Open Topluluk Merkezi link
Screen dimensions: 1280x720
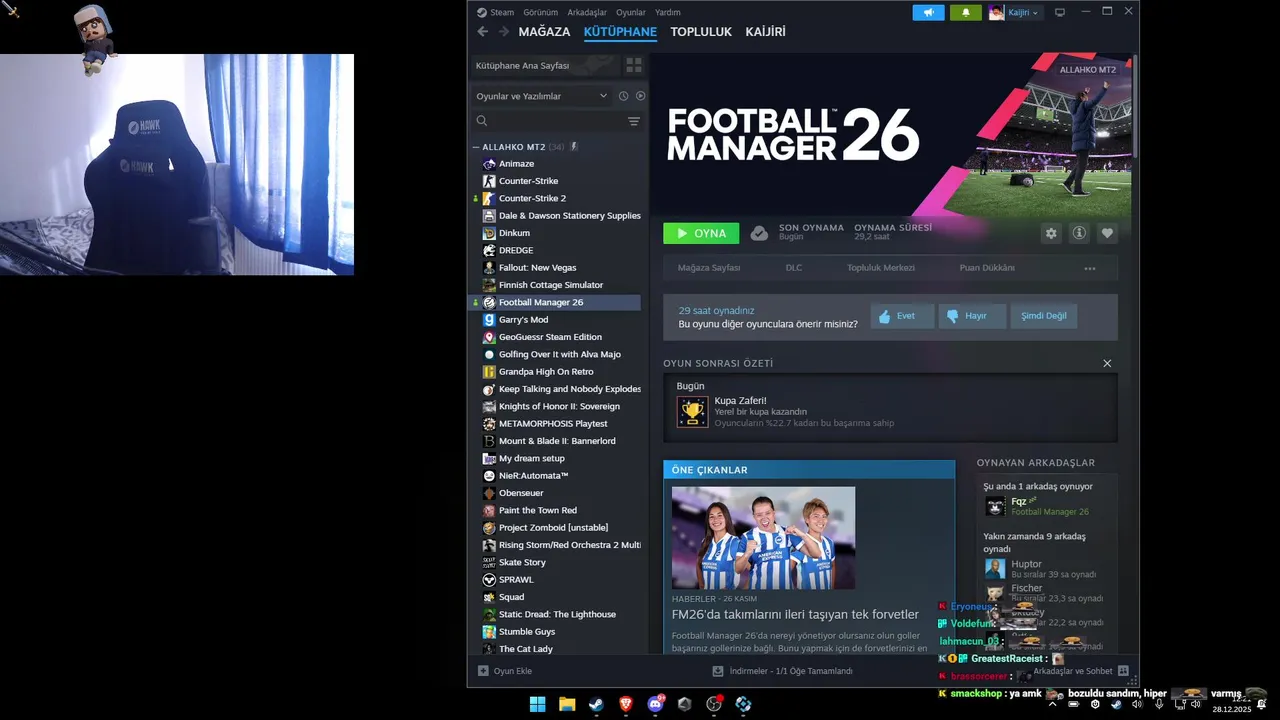(881, 268)
